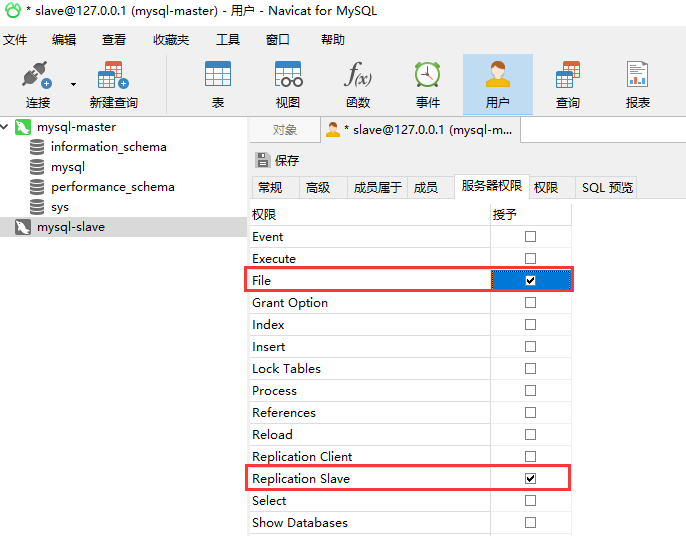The image size is (686, 536).
Task: Enable the Index privilege checkbox
Action: tap(530, 325)
